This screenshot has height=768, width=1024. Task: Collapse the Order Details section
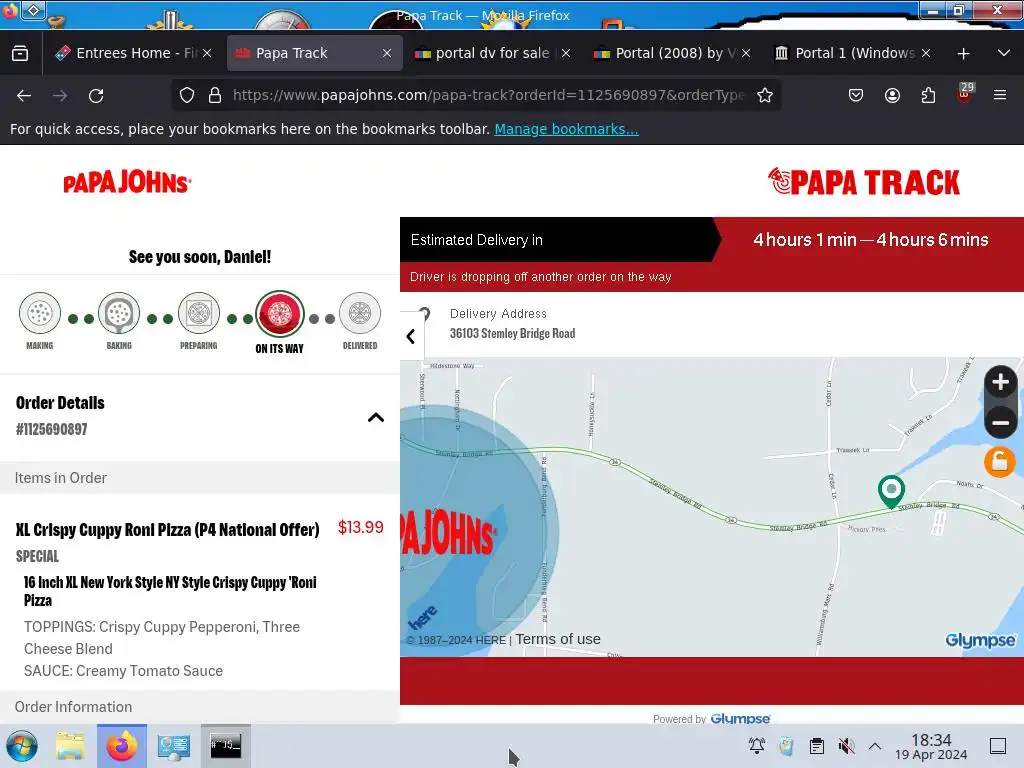(376, 417)
